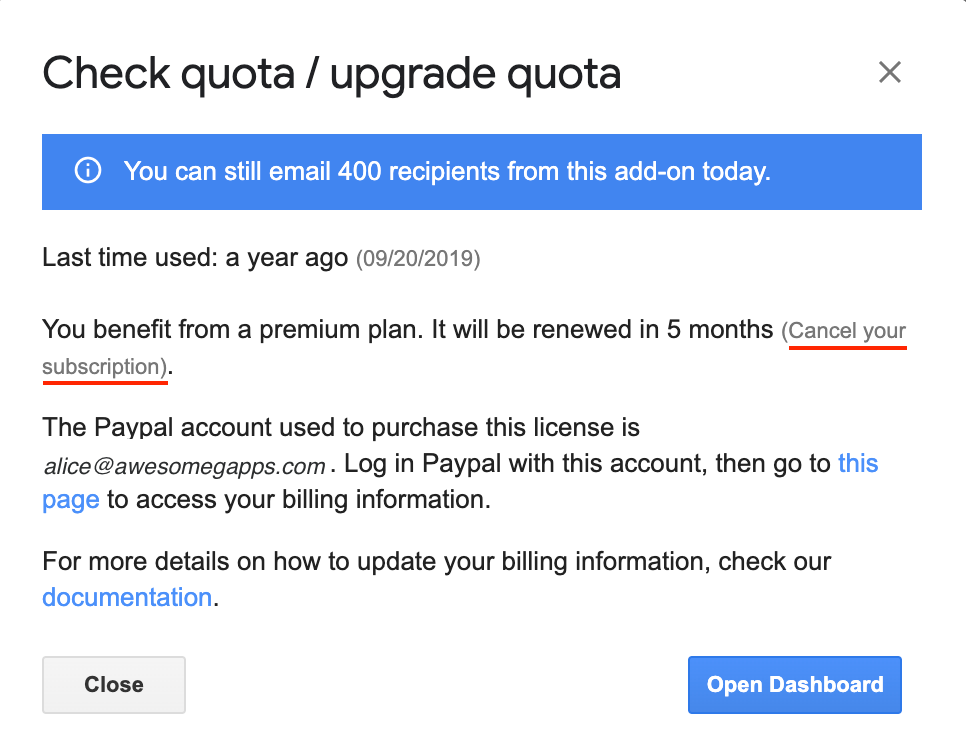Click the (09/20/2019) date text
Screen dimensions: 966x754
[418, 260]
